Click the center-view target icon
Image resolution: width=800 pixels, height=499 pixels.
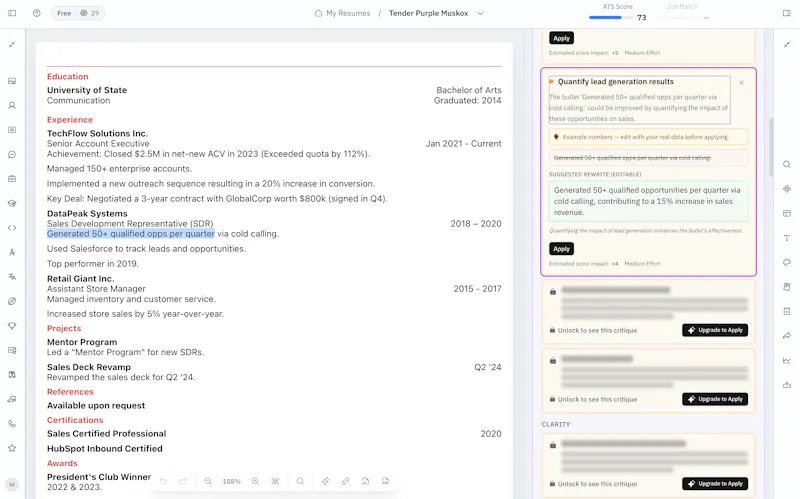point(276,481)
